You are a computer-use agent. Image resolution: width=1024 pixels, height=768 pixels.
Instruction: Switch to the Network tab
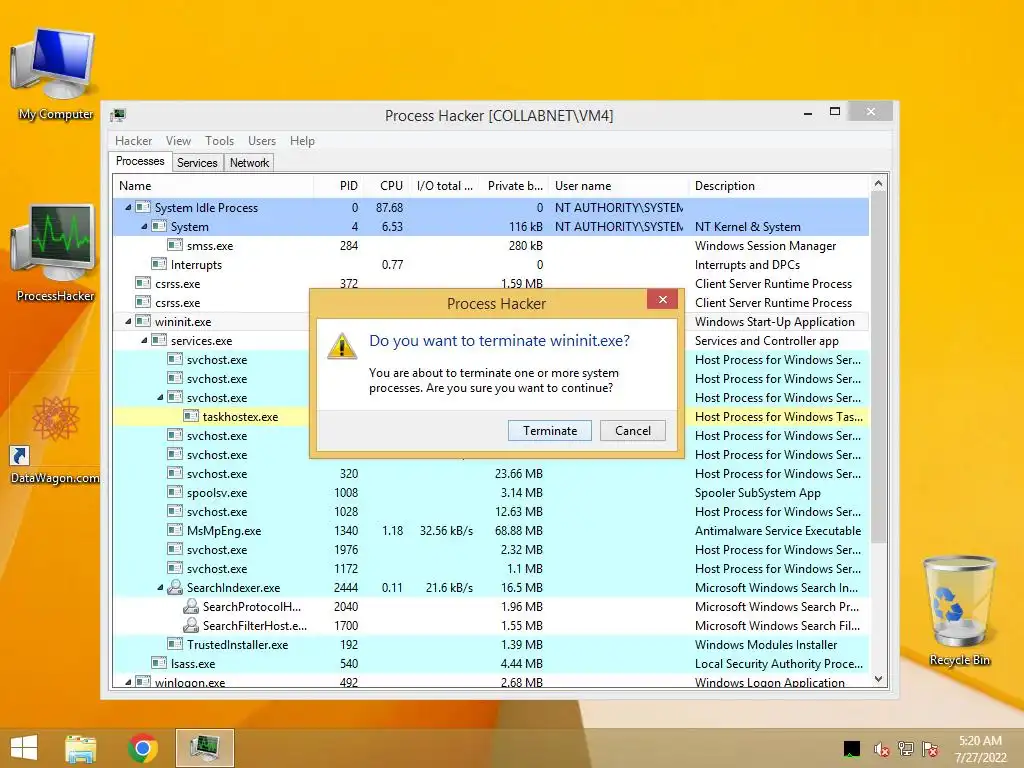249,163
